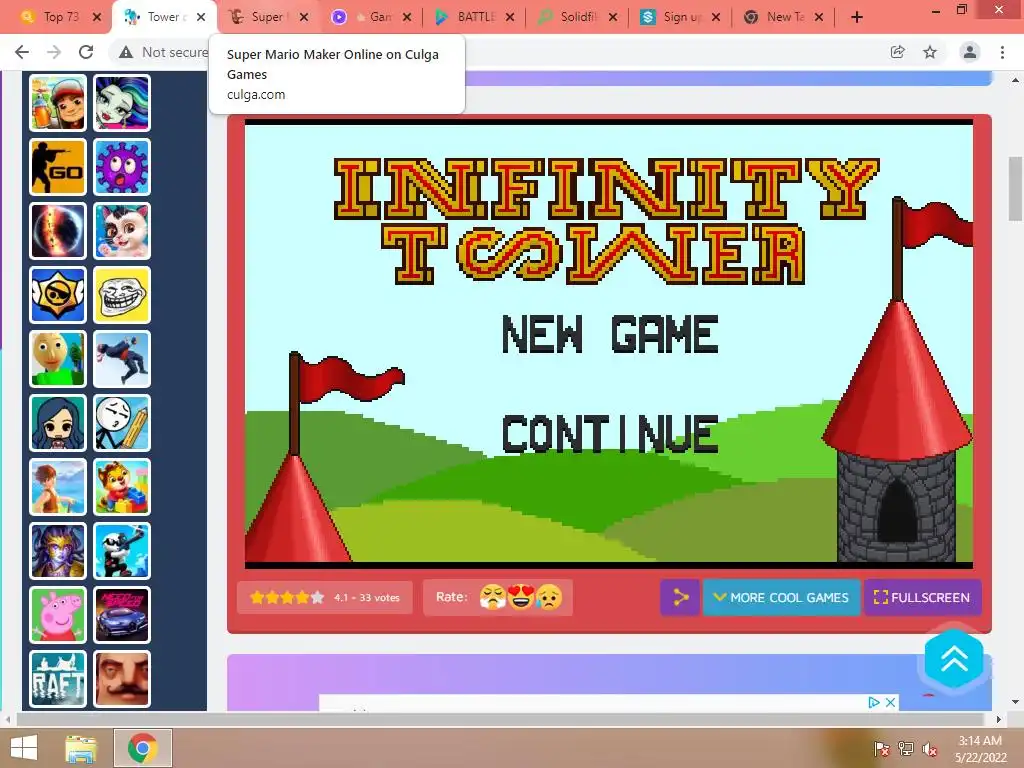Open the Hello Neighbor game icon
The width and height of the screenshot is (1024, 768).
pos(121,679)
